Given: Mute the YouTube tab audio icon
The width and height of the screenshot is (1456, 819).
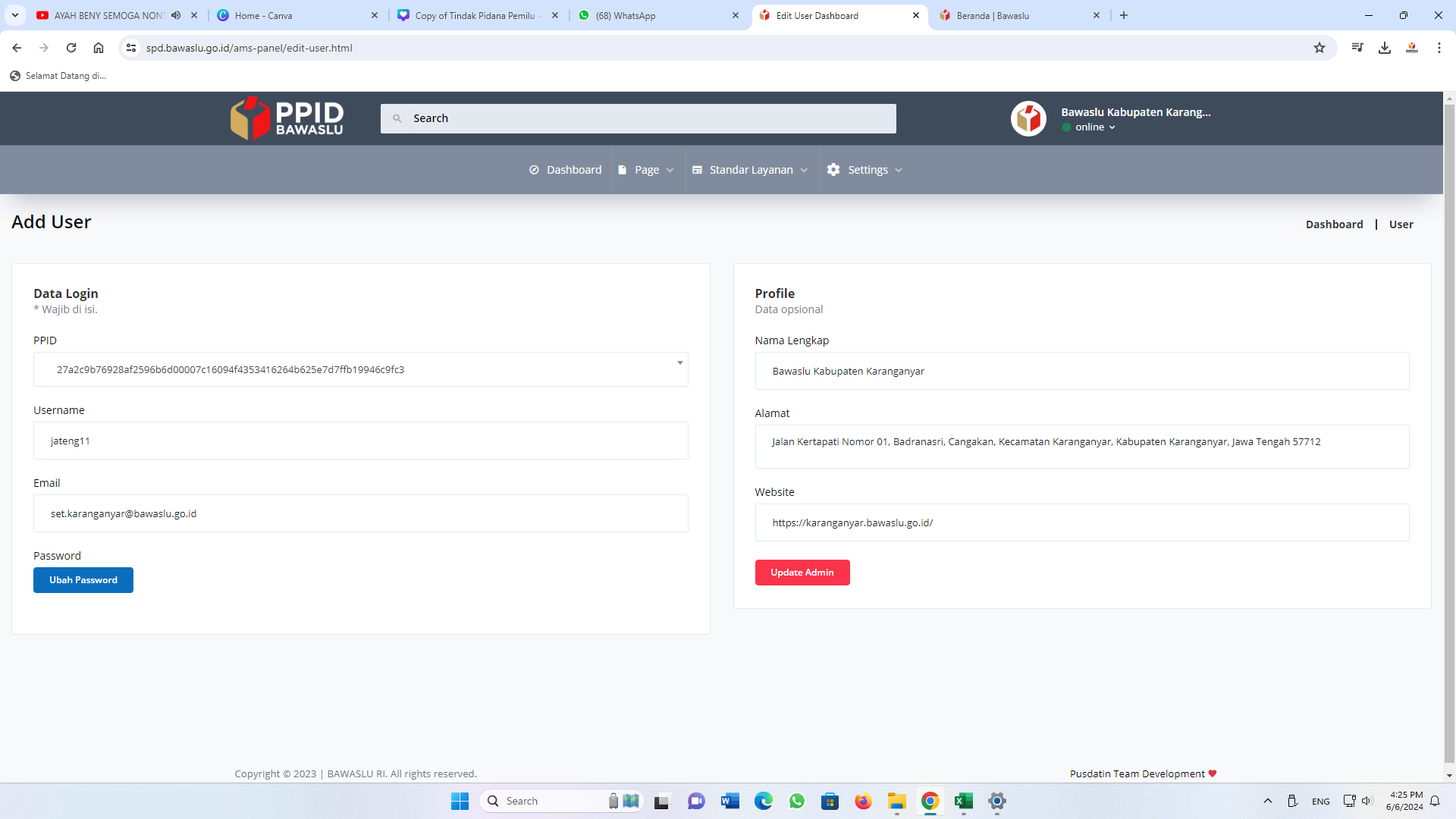Looking at the screenshot, I should (x=176, y=15).
